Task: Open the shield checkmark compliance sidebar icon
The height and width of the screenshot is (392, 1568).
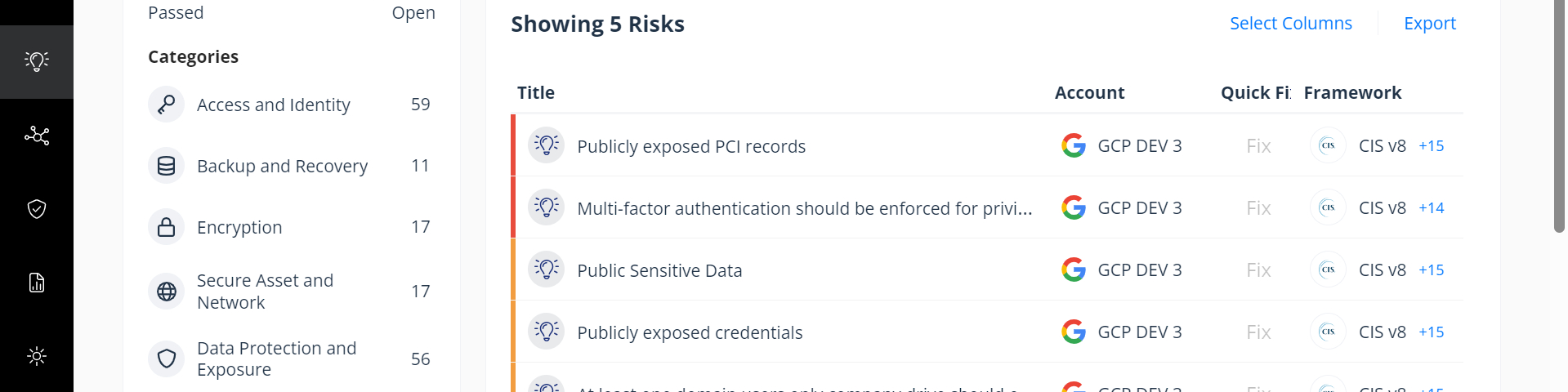Action: click(37, 209)
